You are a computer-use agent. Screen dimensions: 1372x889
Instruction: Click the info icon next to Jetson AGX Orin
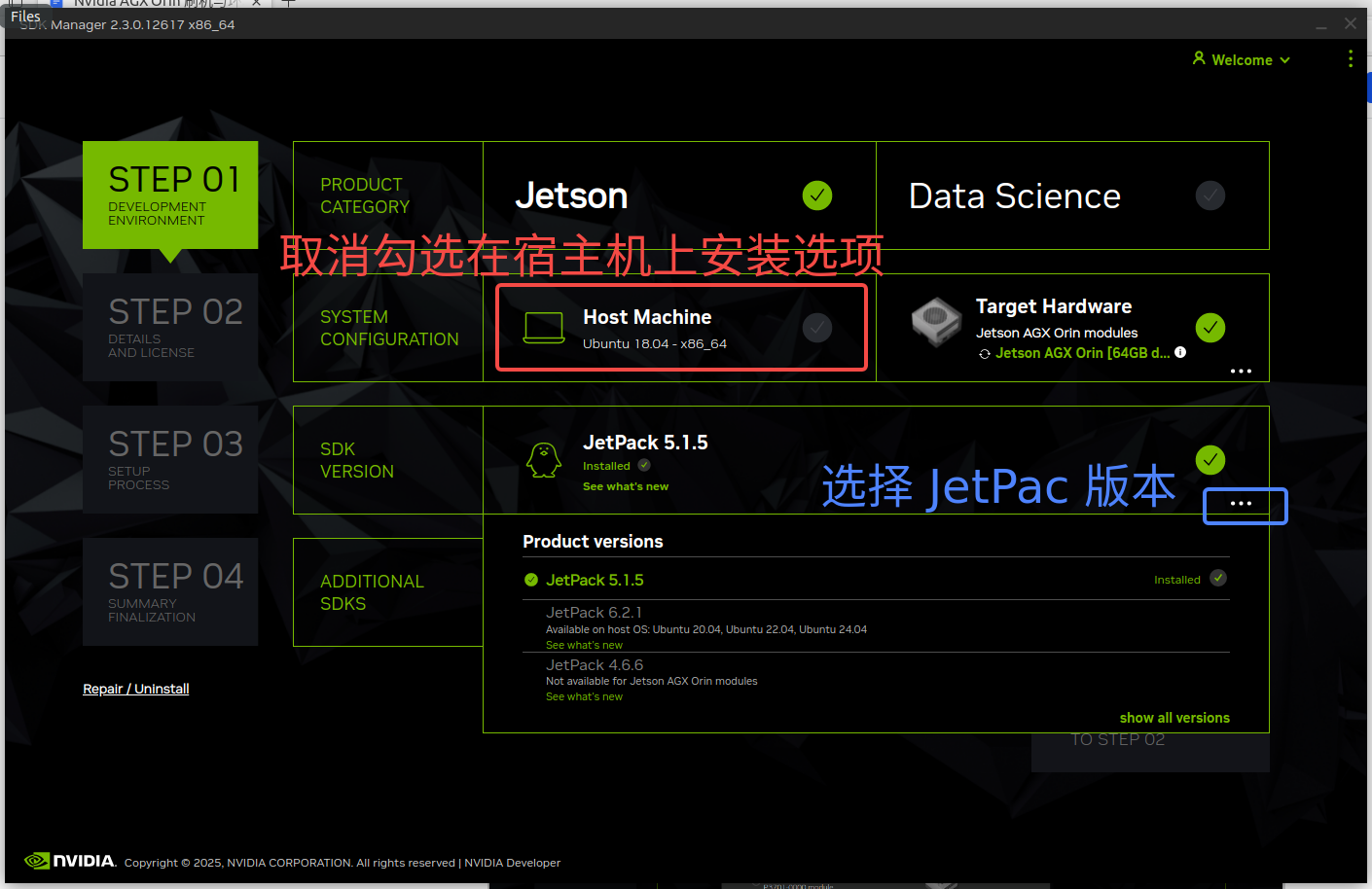tap(1180, 352)
